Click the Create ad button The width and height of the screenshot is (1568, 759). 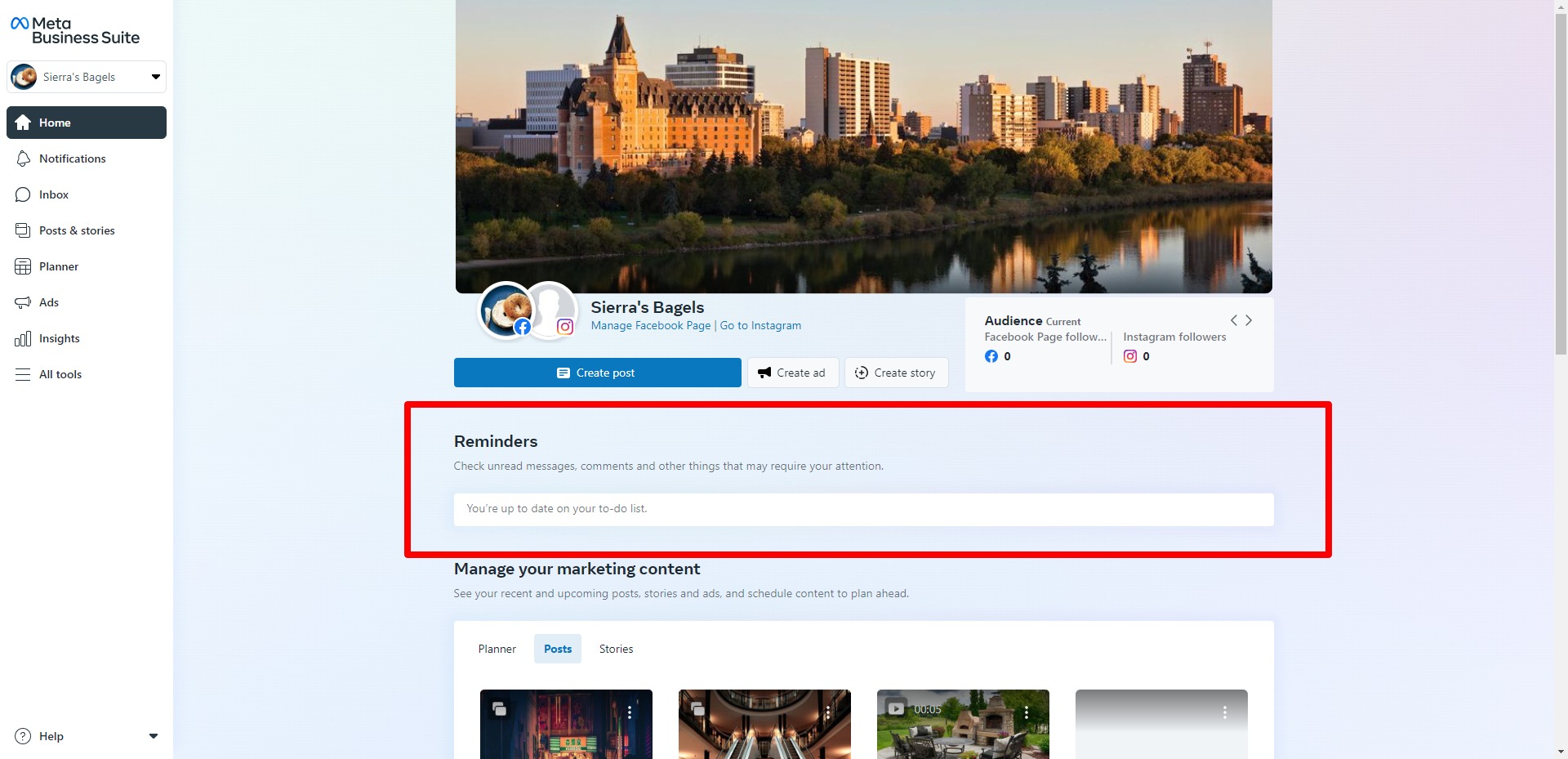[x=792, y=373]
